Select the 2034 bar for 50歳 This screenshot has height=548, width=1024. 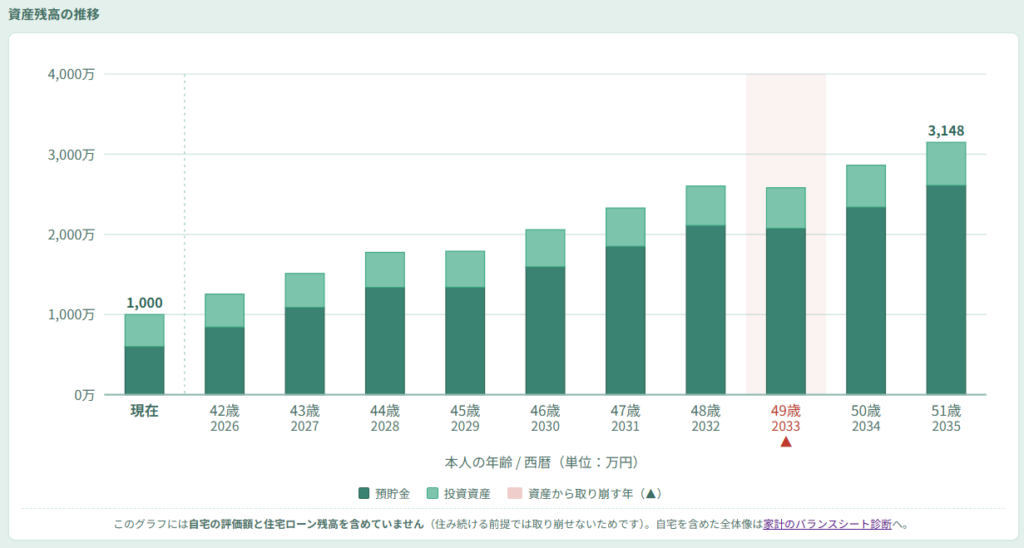(x=866, y=280)
